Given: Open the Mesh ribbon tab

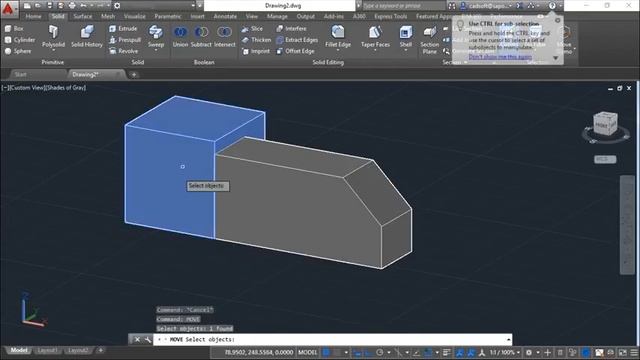Looking at the screenshot, I should (x=108, y=16).
